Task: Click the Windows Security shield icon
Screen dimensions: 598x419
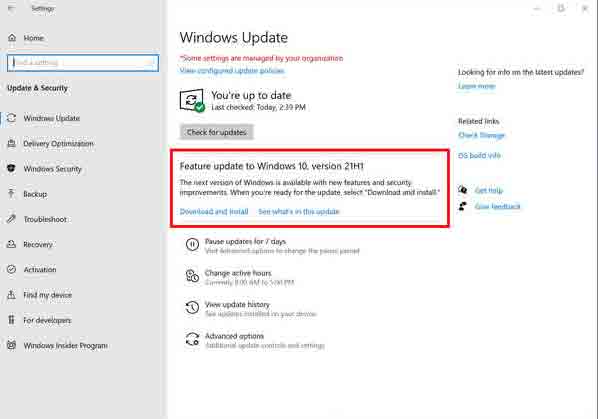Action: tap(11, 168)
